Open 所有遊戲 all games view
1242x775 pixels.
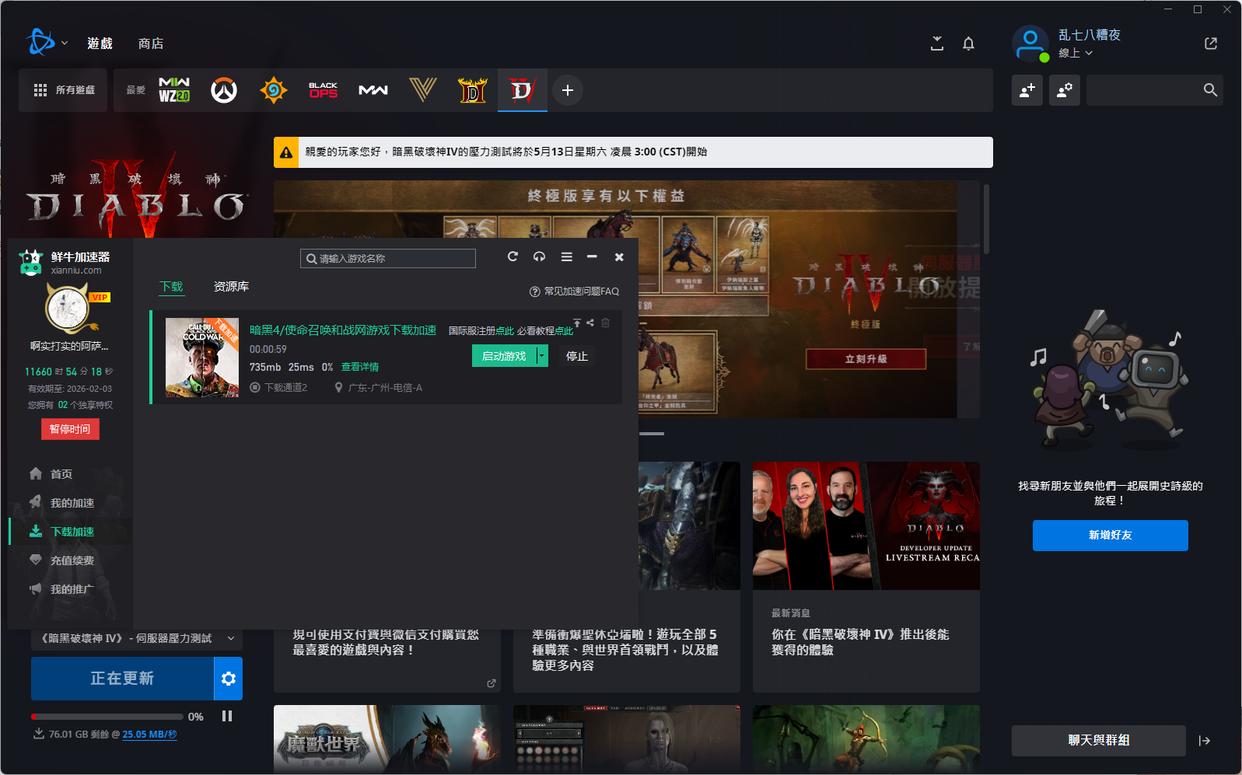point(64,90)
